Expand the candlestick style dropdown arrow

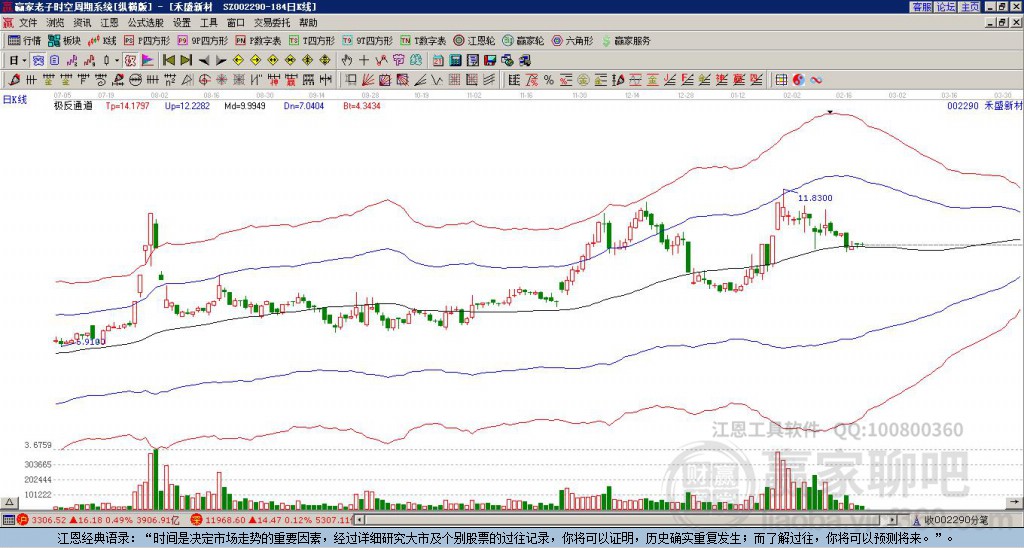click(117, 61)
